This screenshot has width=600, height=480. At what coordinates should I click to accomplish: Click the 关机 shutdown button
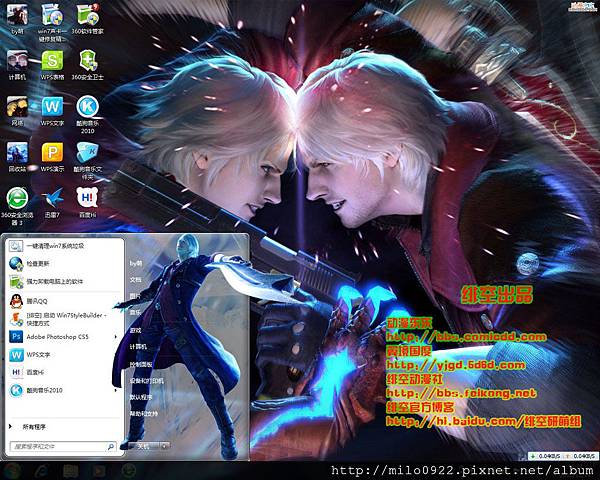[144, 446]
